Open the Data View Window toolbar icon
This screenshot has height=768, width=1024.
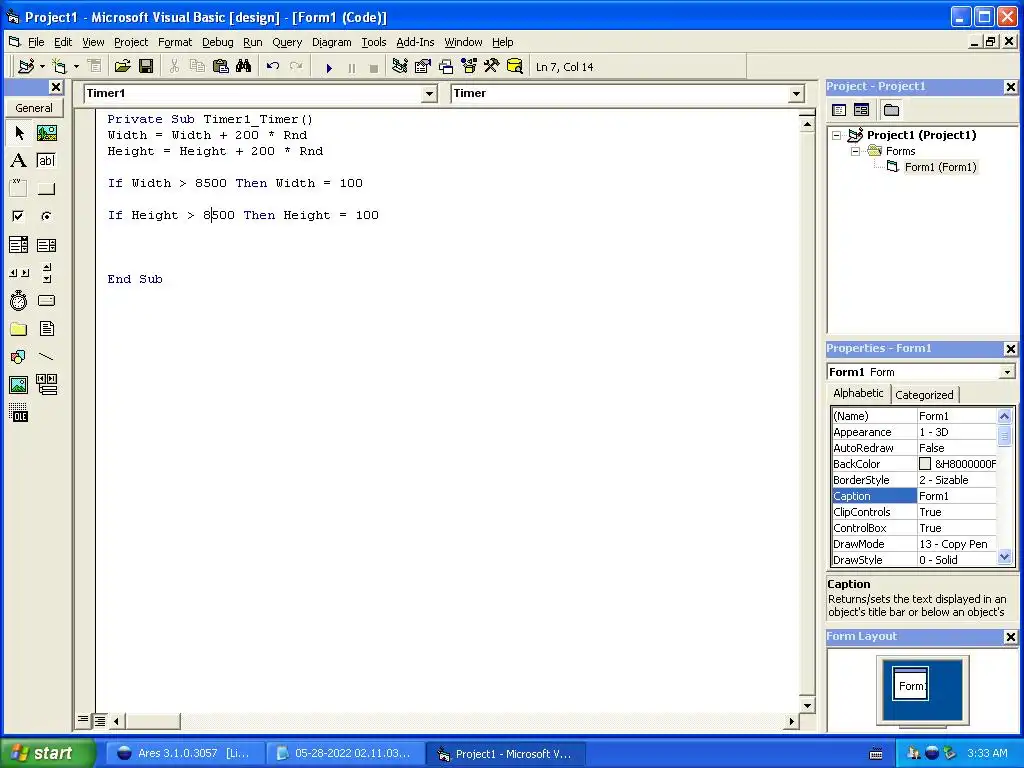(515, 67)
